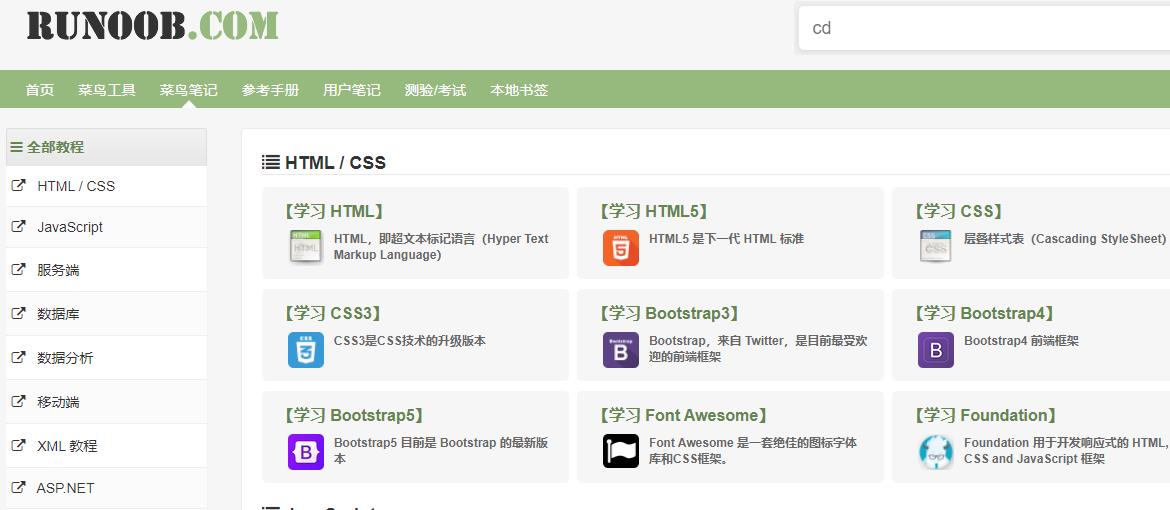1170x510 pixels.
Task: Open the 【学习 Foundation】 tutorial title
Action: 986,416
